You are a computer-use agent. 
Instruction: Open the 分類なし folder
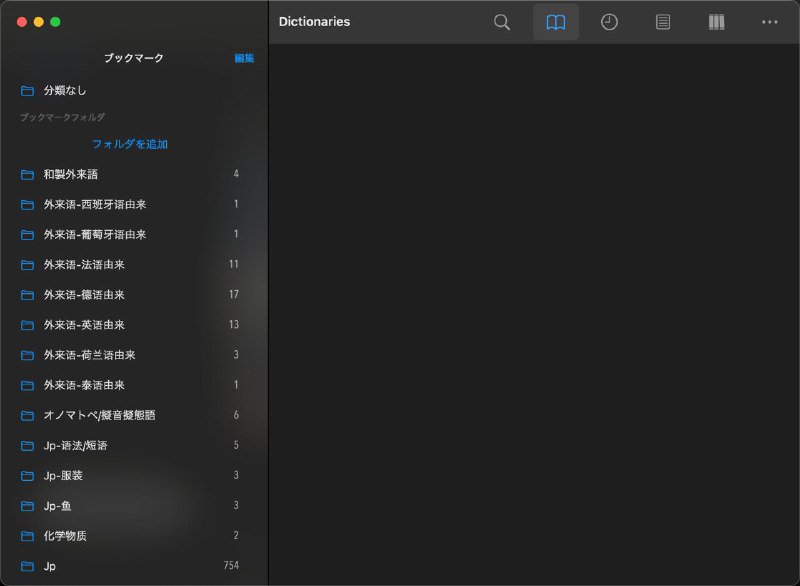pos(65,91)
